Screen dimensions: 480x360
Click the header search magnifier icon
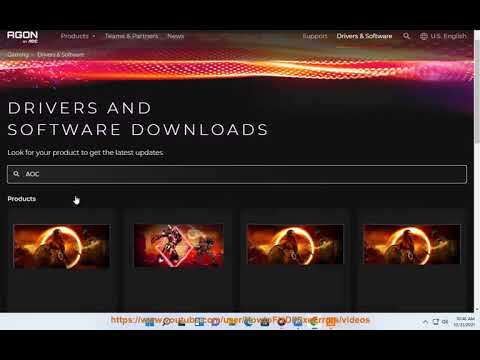tap(406, 36)
